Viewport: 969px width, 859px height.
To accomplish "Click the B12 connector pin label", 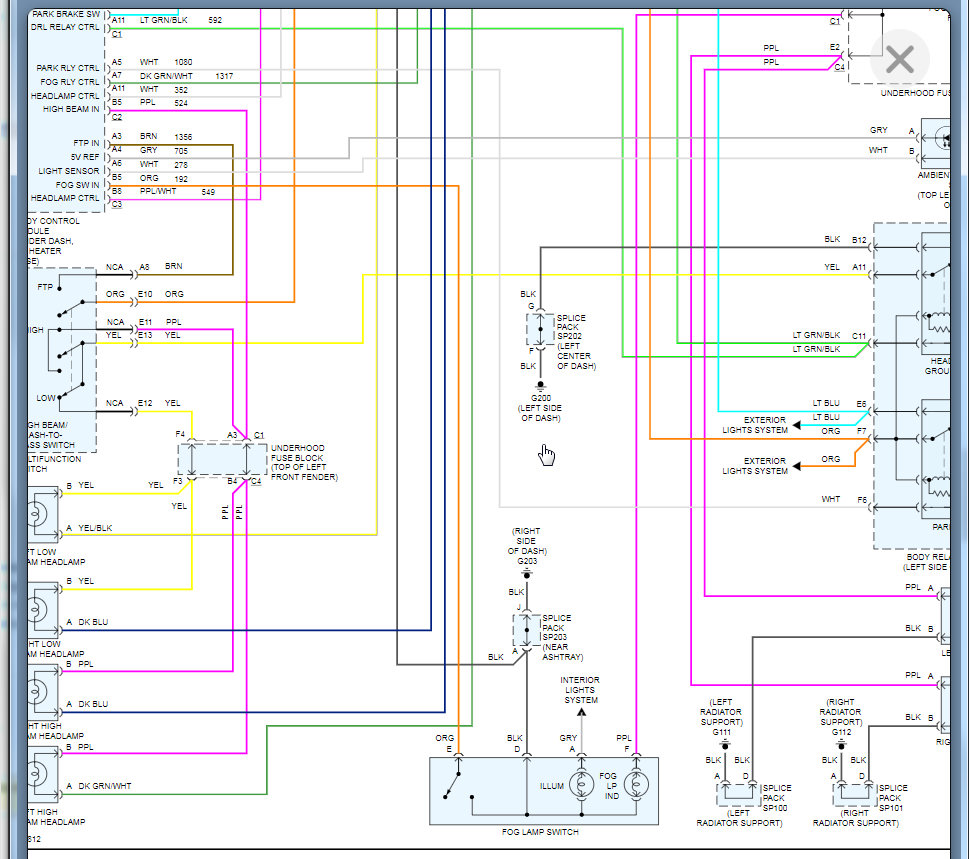I will 859,240.
